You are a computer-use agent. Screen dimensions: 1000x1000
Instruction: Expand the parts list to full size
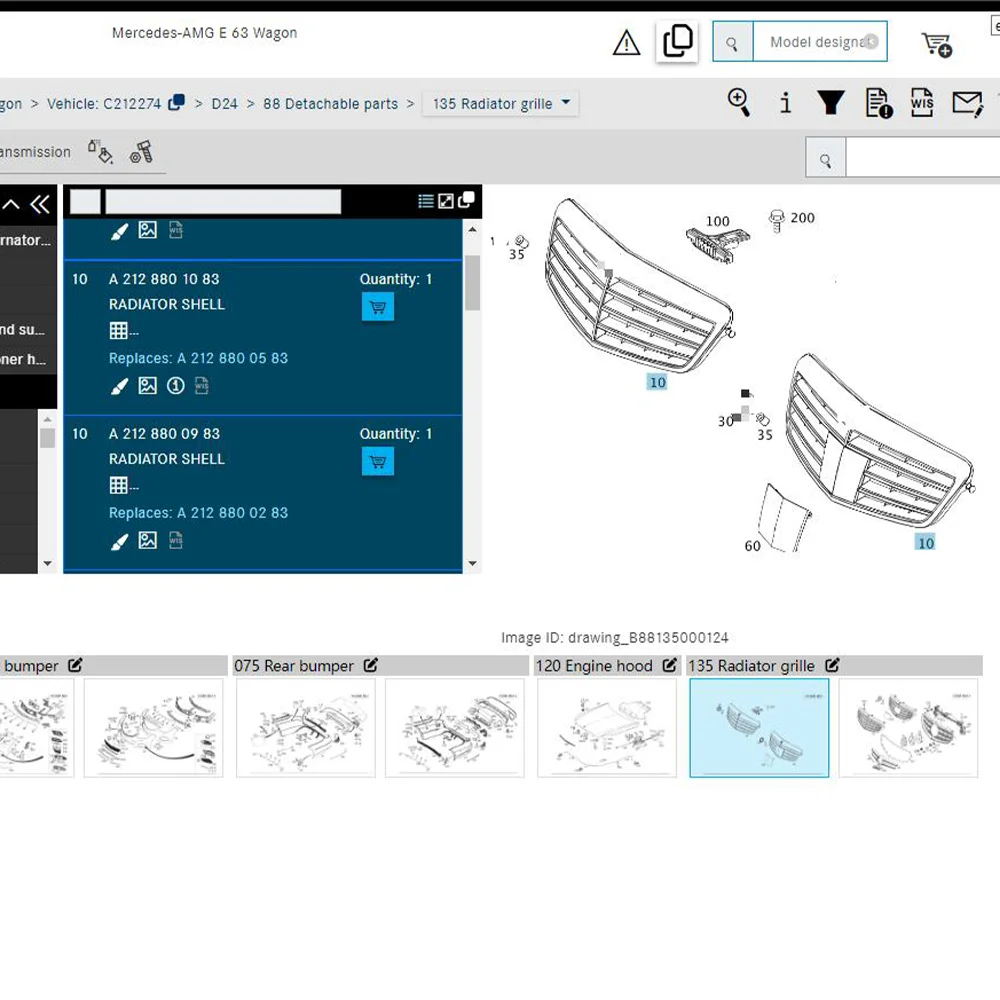coord(446,202)
